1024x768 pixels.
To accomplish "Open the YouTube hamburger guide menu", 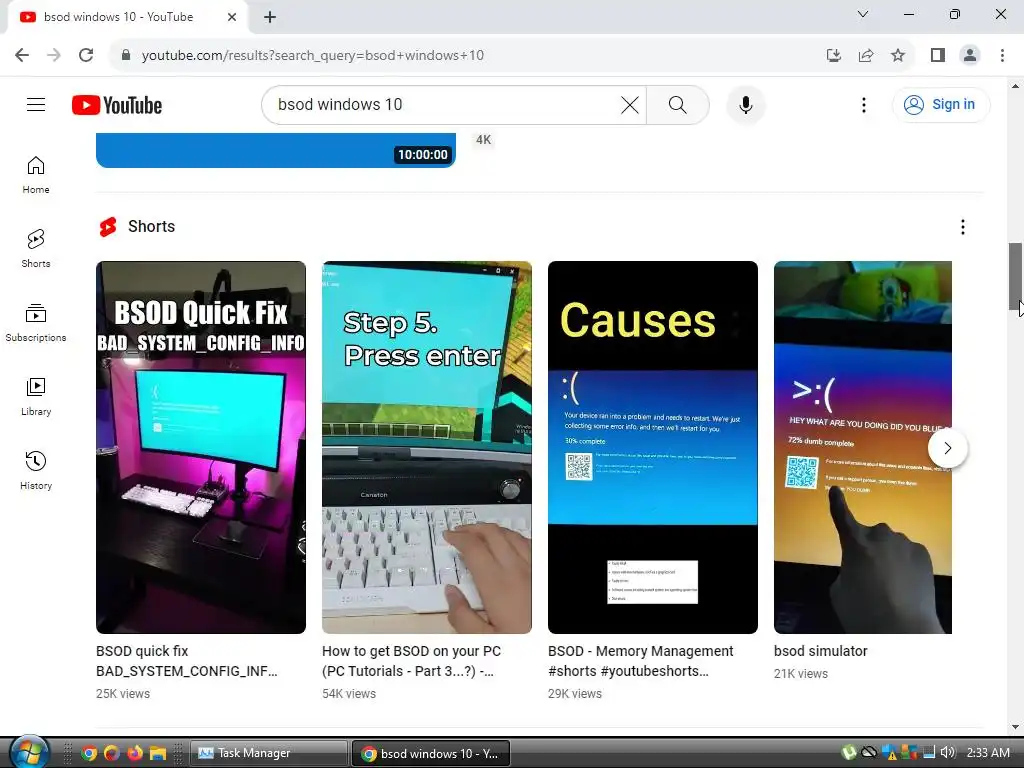I will pyautogui.click(x=36, y=104).
